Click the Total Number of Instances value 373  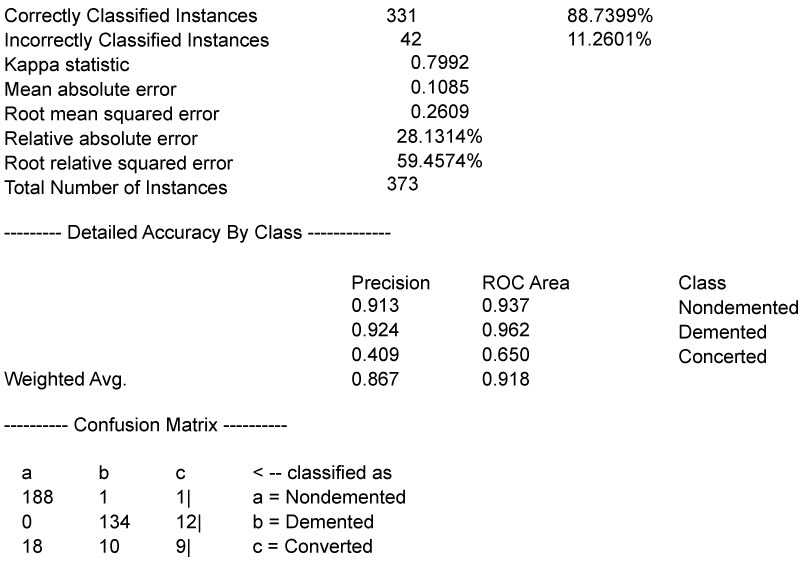402,185
